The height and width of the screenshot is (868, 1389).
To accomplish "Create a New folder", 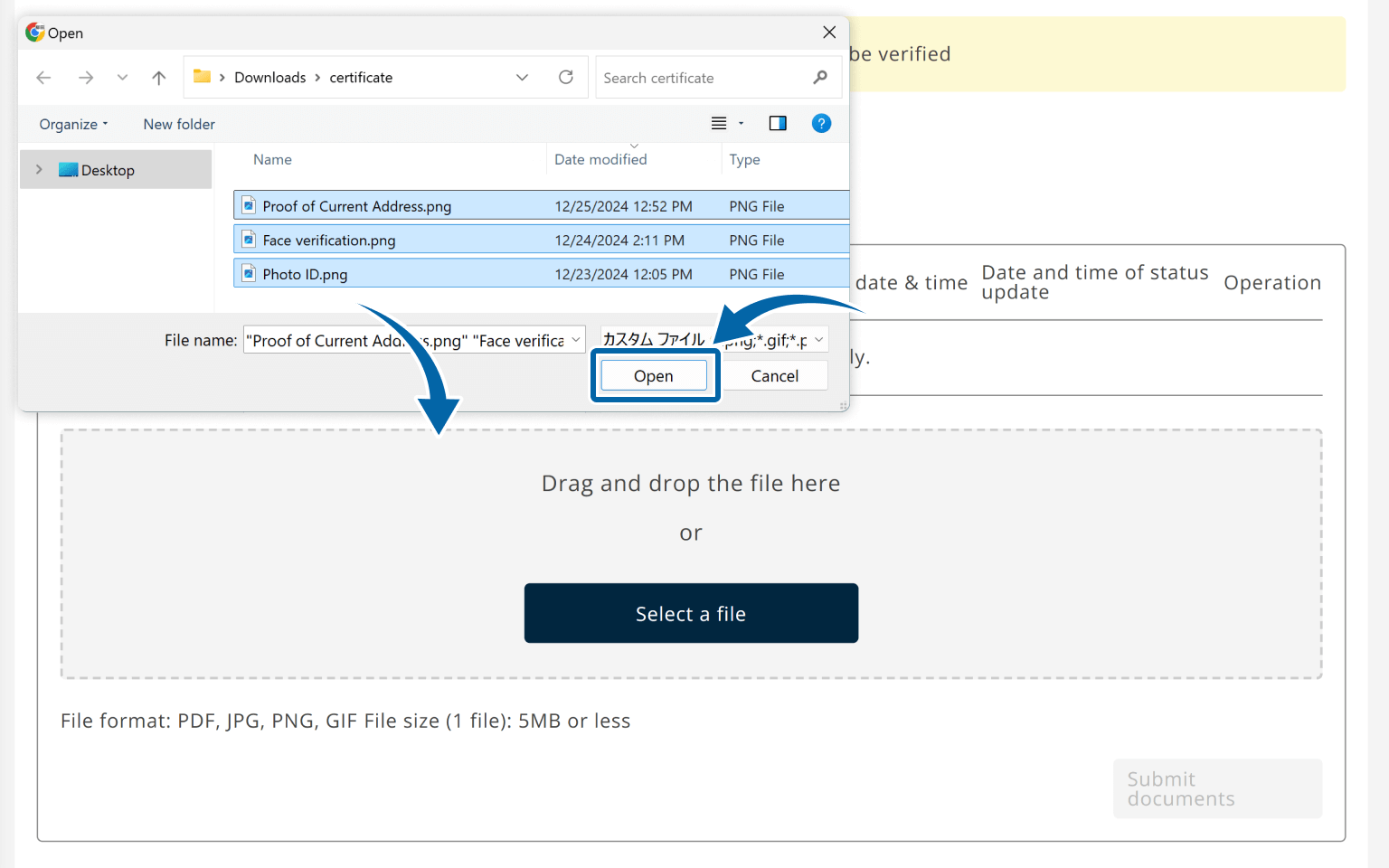I will click(179, 124).
